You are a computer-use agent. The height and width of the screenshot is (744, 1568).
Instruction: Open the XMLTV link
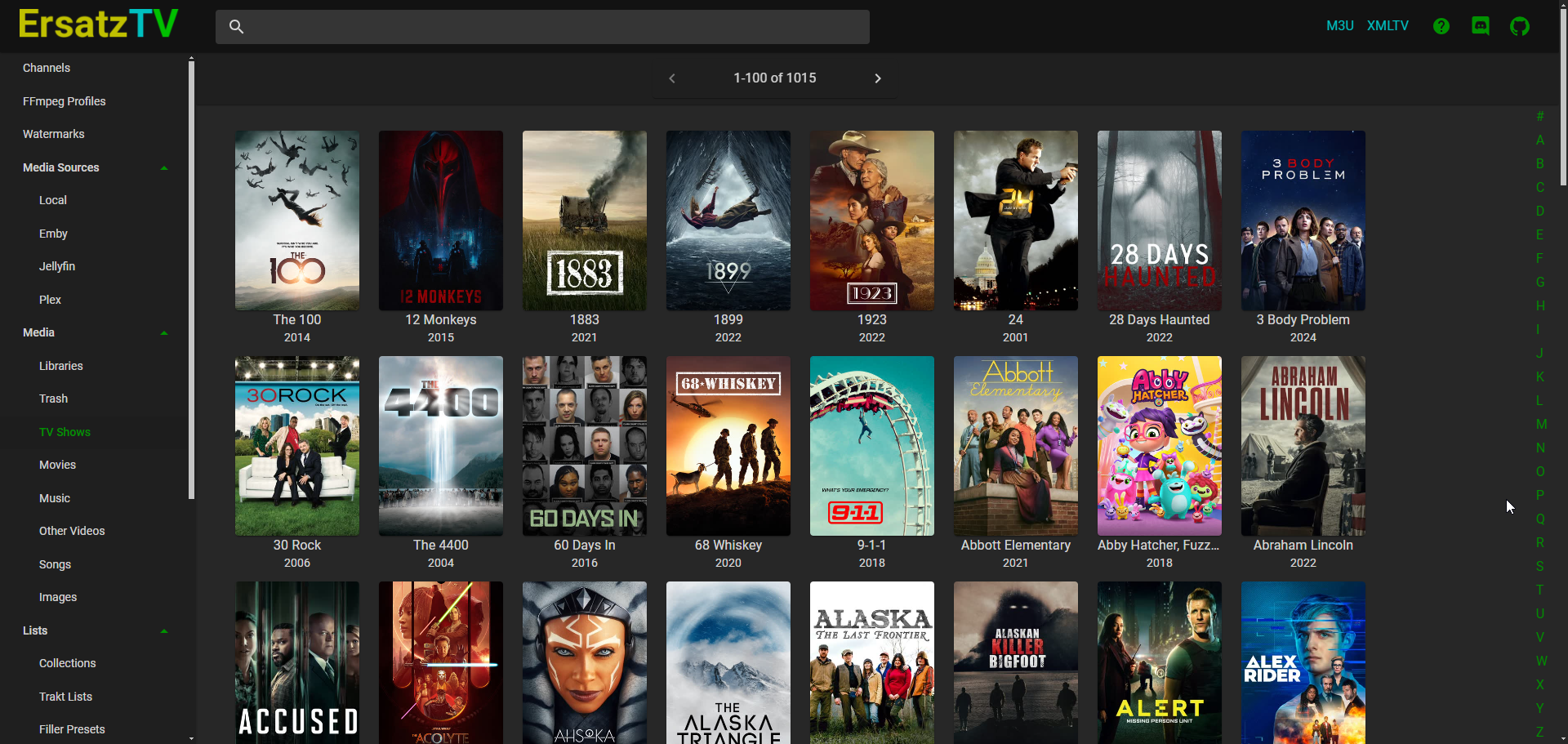pyautogui.click(x=1388, y=26)
